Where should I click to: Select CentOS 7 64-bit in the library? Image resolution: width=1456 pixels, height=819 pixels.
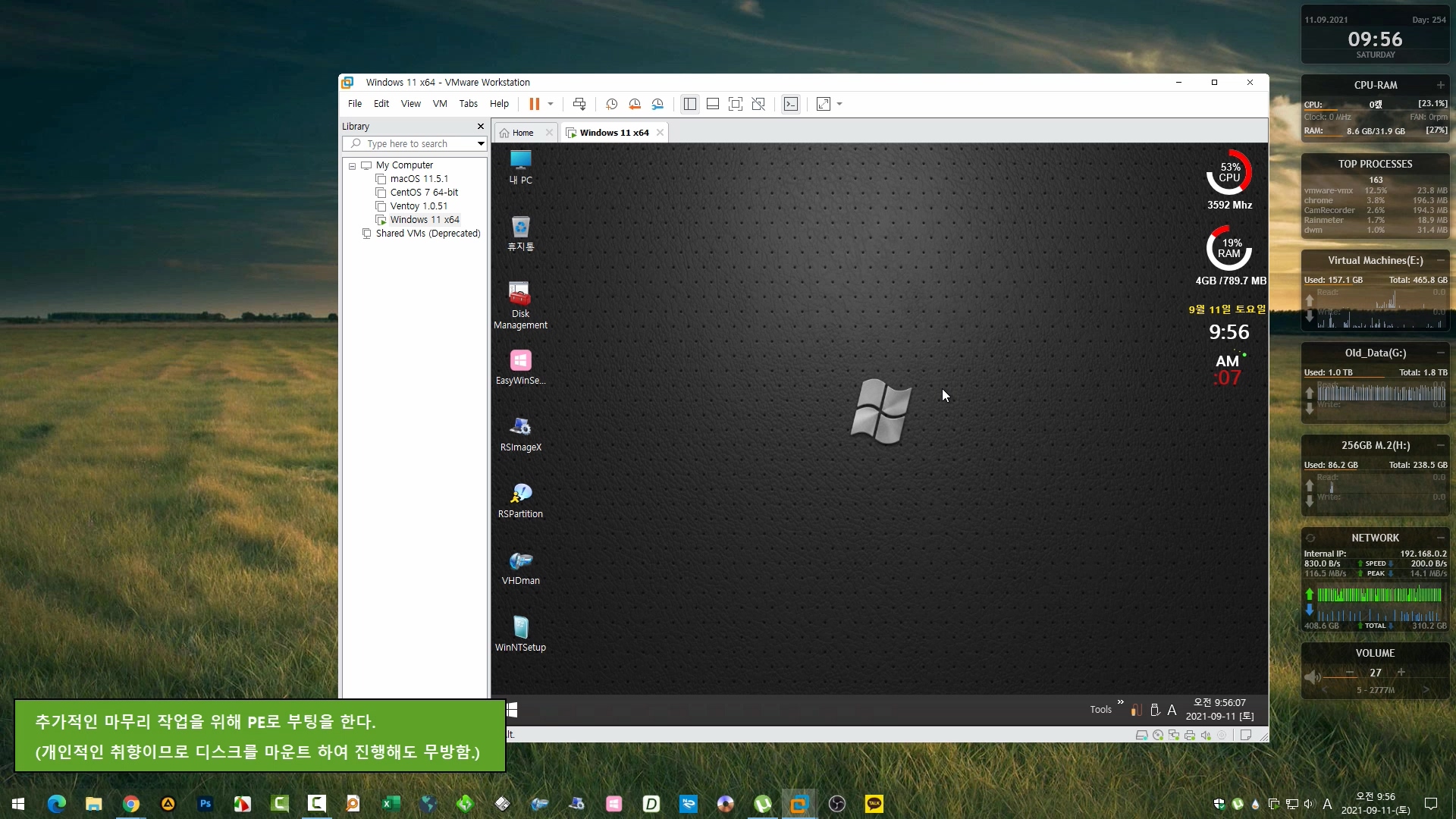[424, 193]
